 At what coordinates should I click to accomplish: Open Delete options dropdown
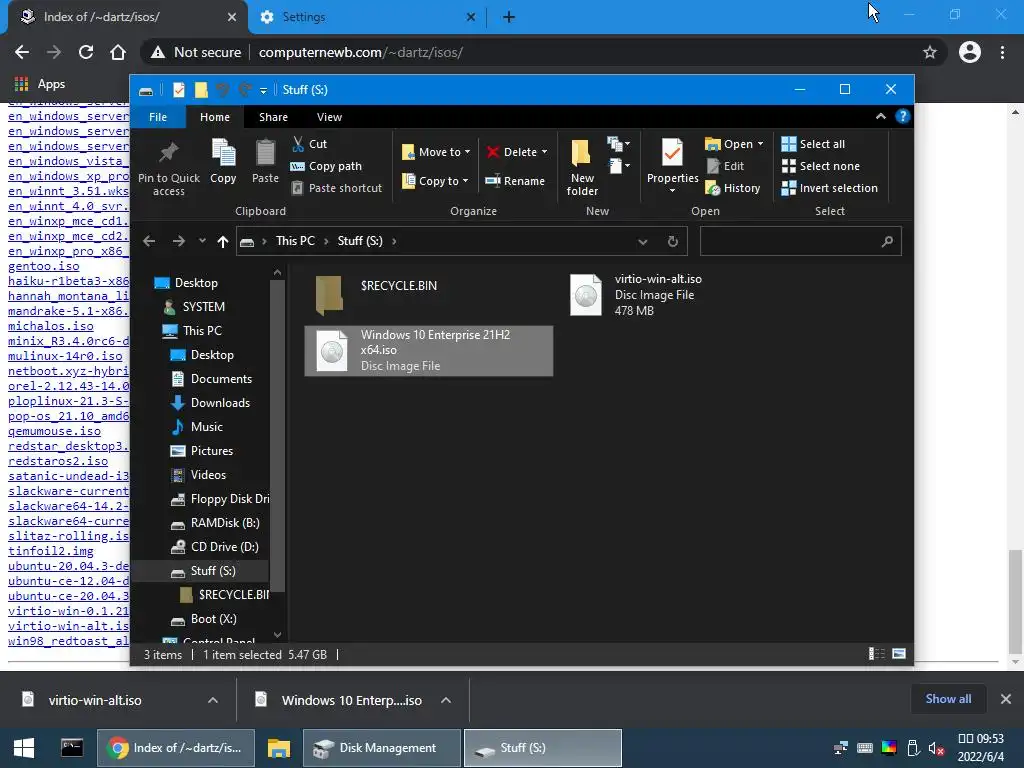coord(544,152)
